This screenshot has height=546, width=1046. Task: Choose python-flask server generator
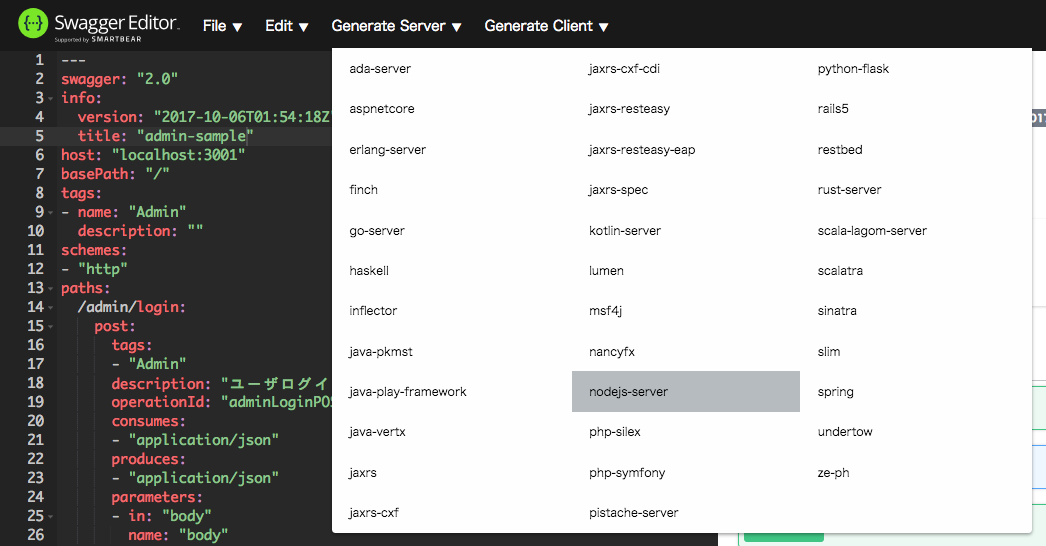click(853, 69)
